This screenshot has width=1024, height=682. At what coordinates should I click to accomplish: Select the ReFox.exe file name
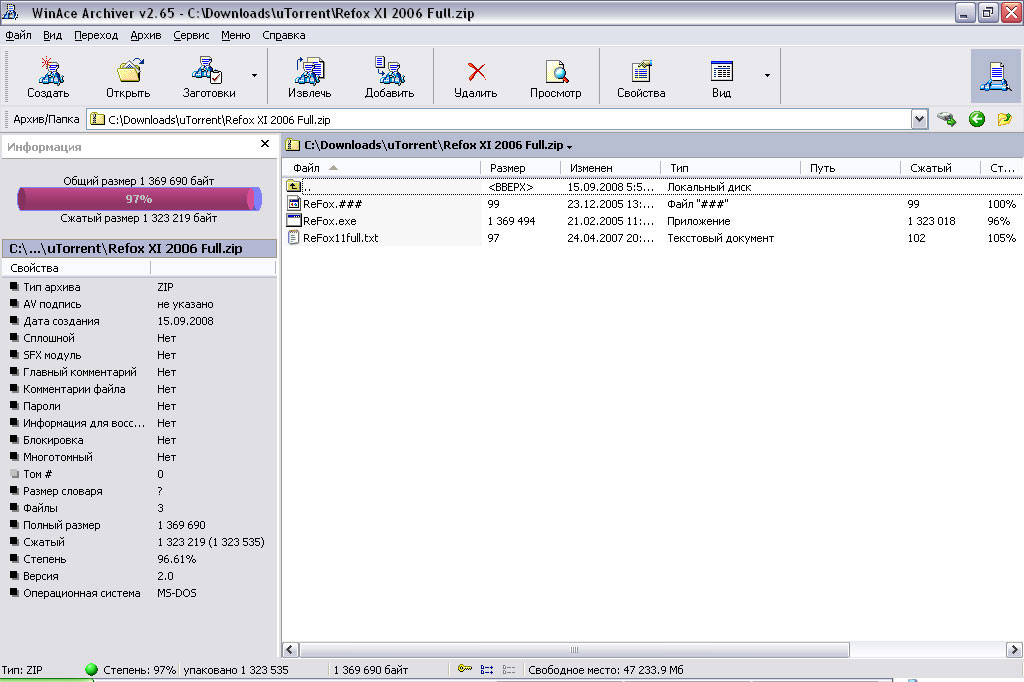click(x=330, y=221)
